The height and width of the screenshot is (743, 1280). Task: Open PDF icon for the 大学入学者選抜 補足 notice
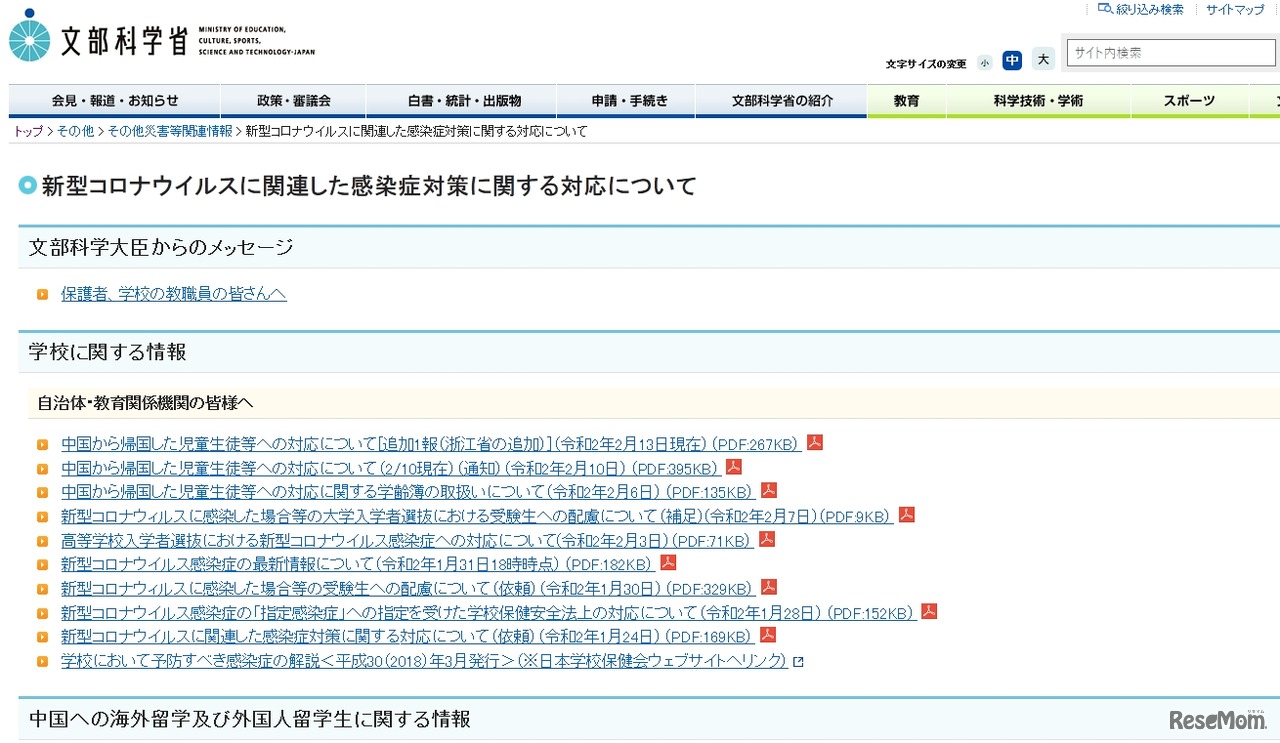906,515
